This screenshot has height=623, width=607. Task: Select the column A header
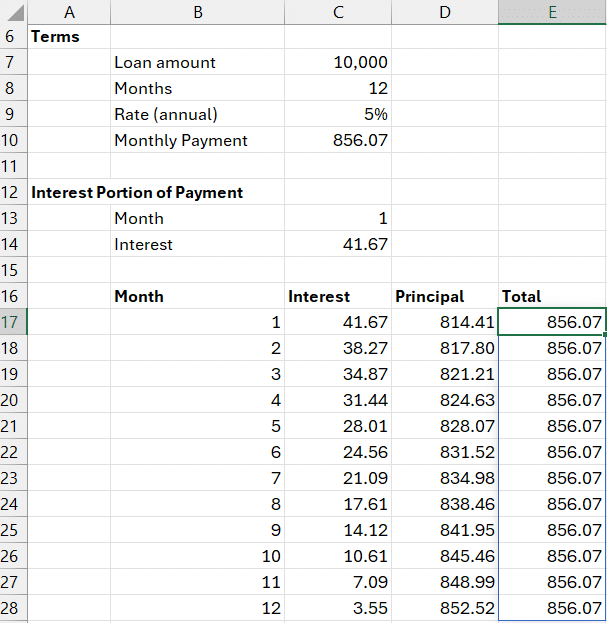tap(68, 12)
